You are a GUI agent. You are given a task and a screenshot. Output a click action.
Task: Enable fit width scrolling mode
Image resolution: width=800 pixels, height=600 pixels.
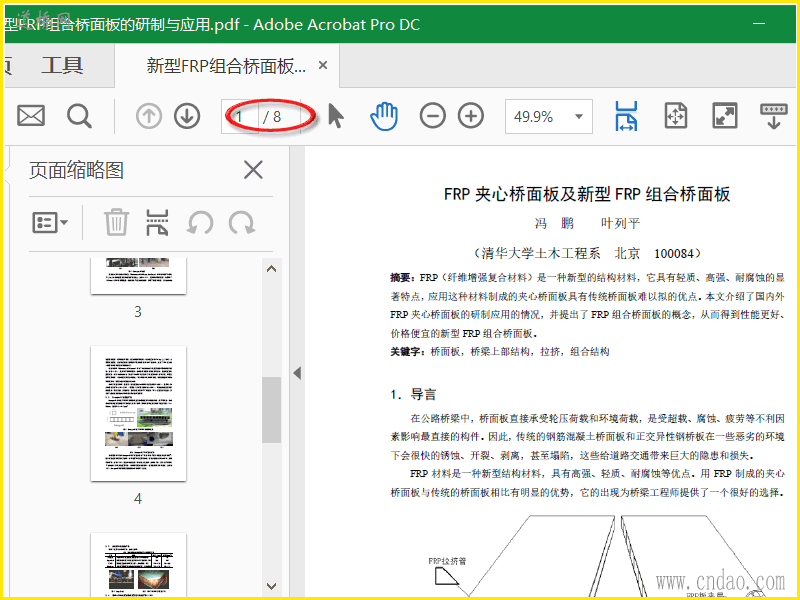[626, 116]
